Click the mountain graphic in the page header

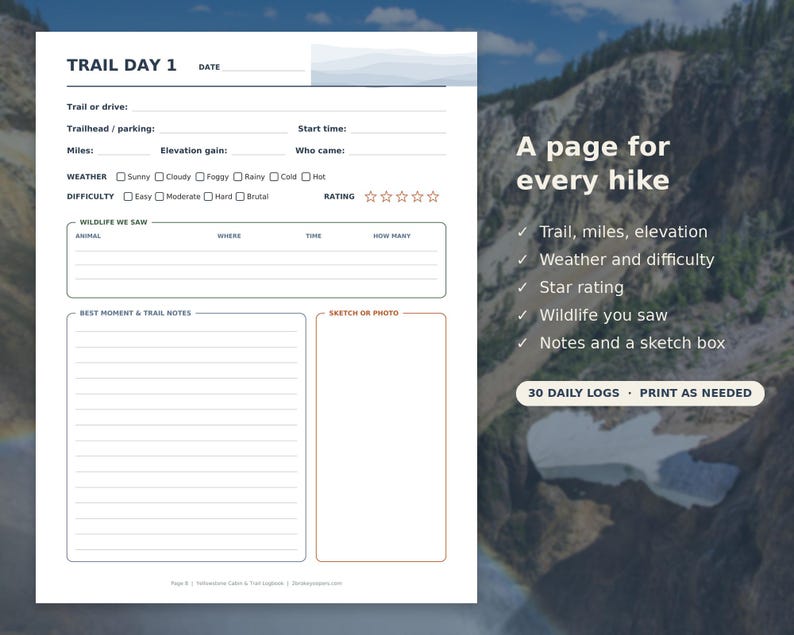tap(393, 65)
